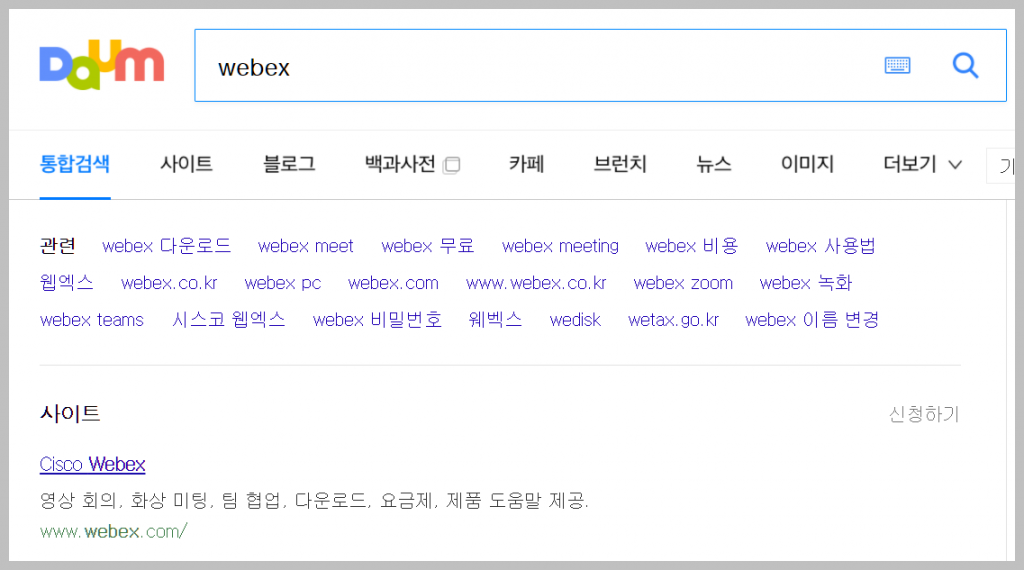
Task: Open related search 웹엑스
Action: click(x=67, y=283)
